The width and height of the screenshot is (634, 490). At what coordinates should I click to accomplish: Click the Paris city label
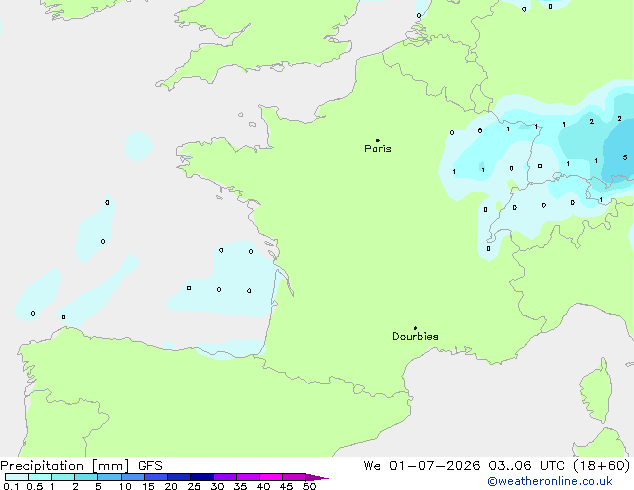point(378,149)
